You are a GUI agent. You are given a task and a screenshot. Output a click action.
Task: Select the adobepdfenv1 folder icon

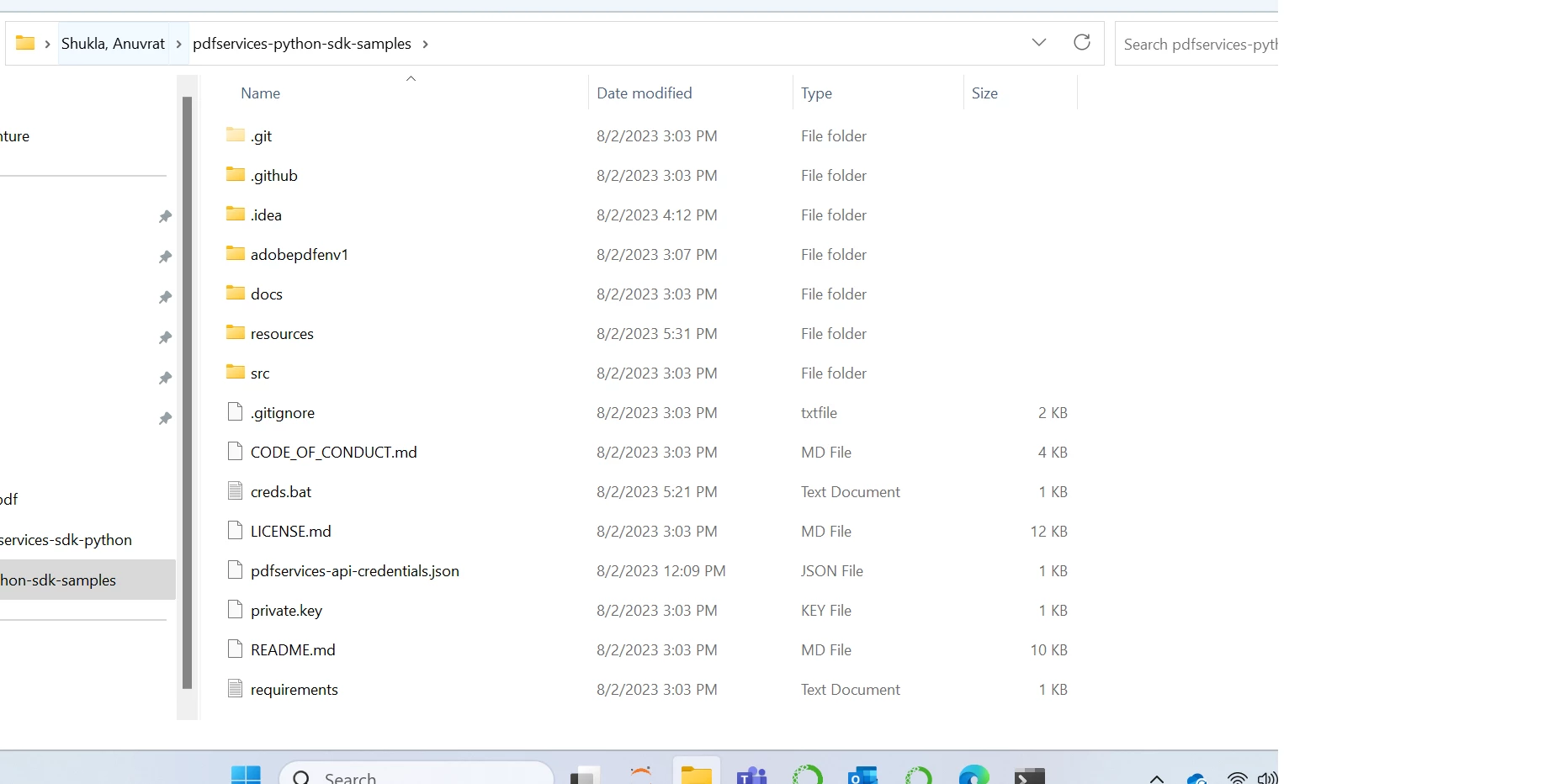[236, 253]
